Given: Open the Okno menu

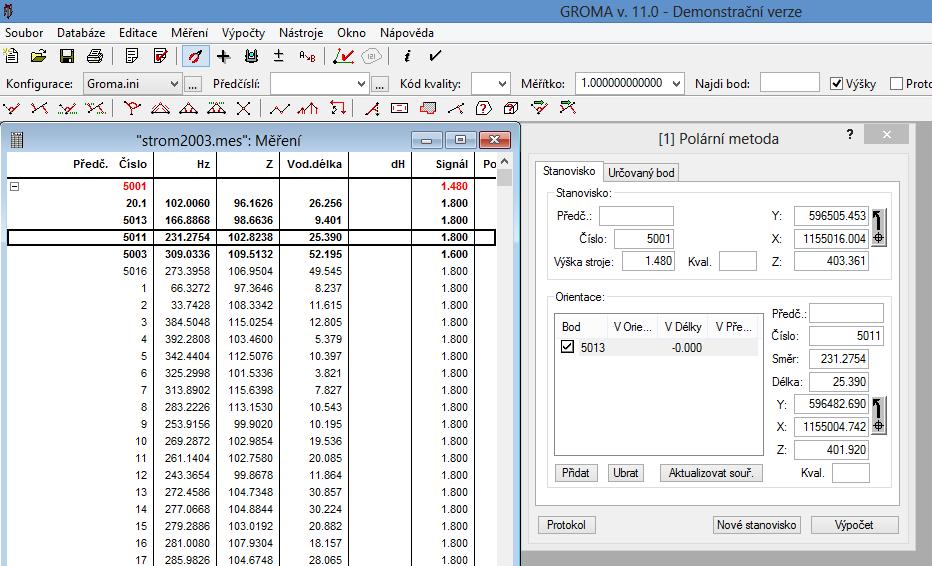Looking at the screenshot, I should click(351, 33).
